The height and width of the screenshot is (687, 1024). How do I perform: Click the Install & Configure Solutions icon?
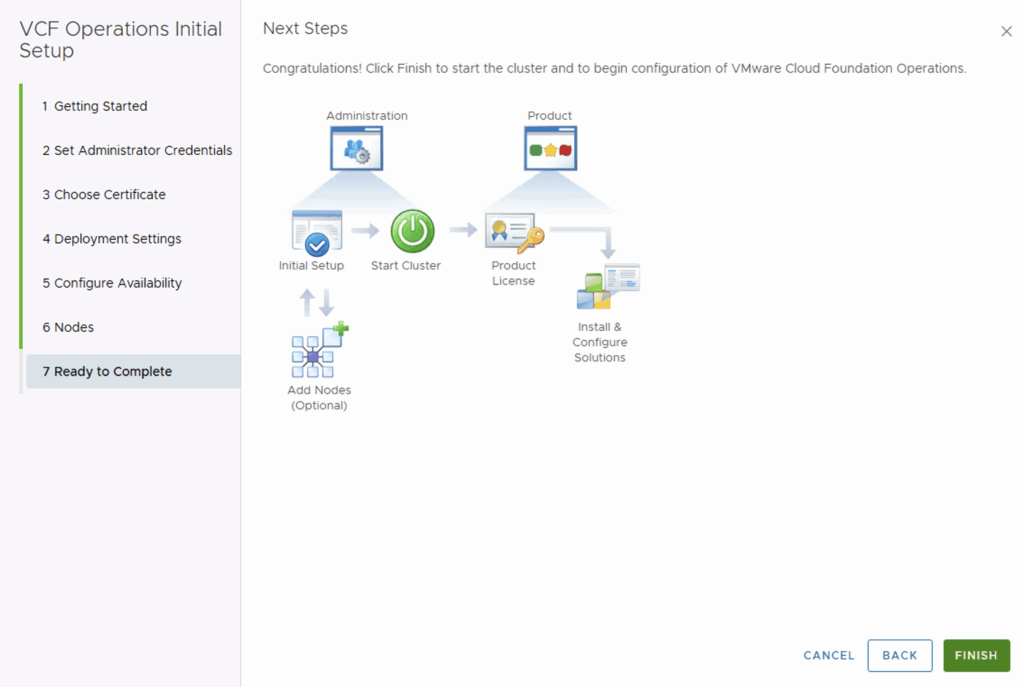click(607, 288)
